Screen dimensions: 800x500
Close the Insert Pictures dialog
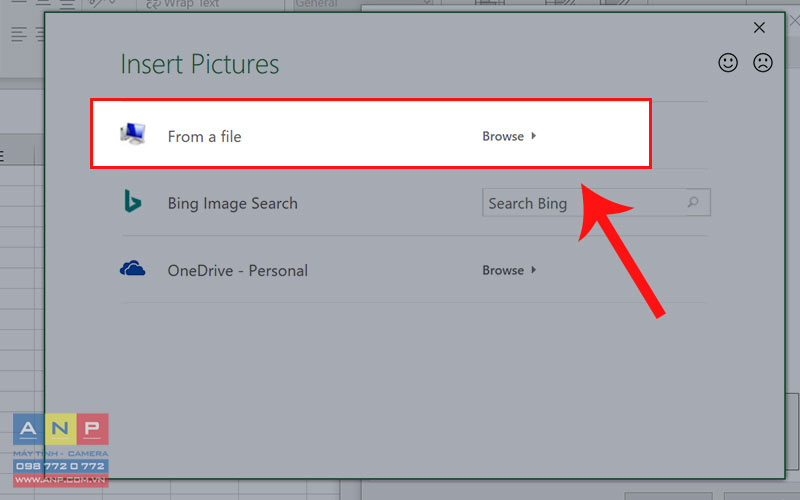click(x=759, y=28)
